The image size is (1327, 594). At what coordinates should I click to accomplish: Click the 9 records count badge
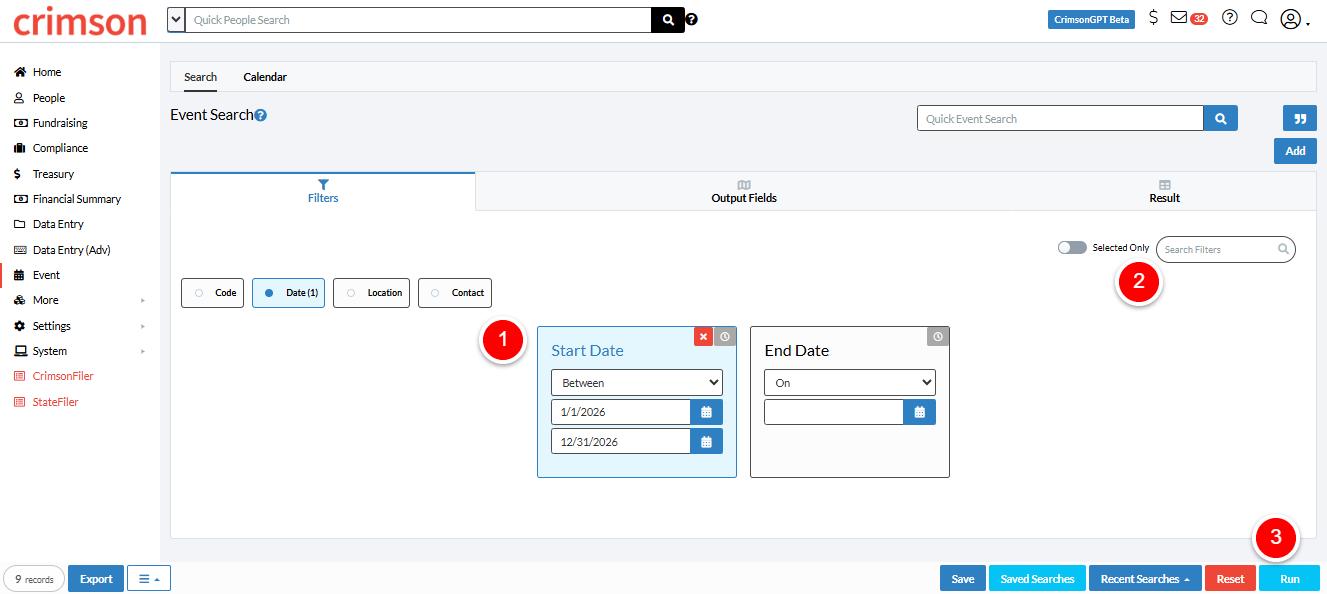click(34, 579)
